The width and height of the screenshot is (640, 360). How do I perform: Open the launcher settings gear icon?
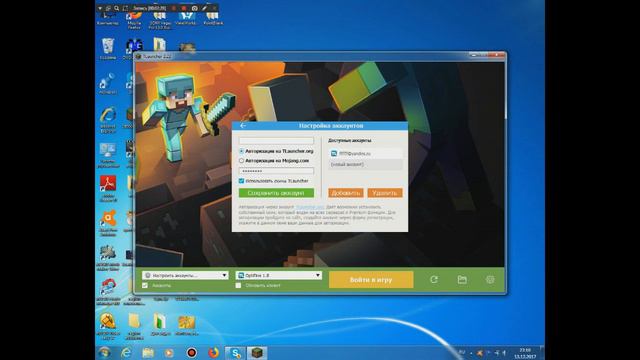(x=490, y=280)
